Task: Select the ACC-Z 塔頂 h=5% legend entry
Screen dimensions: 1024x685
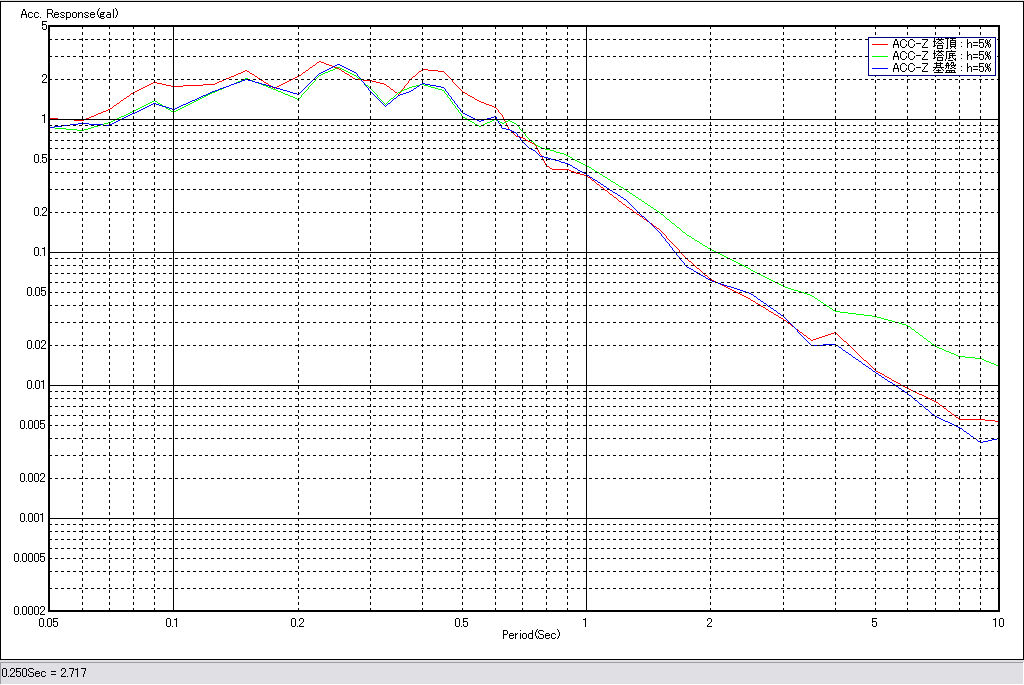Action: point(941,44)
